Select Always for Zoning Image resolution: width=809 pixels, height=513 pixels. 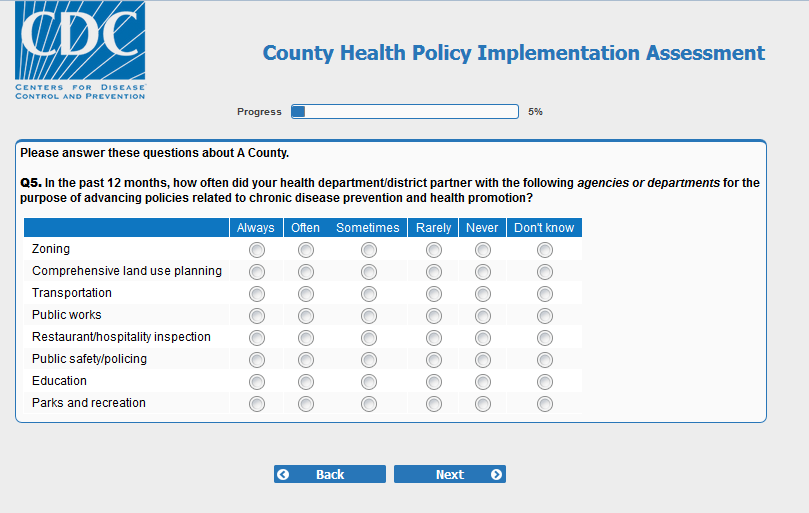pyautogui.click(x=257, y=250)
